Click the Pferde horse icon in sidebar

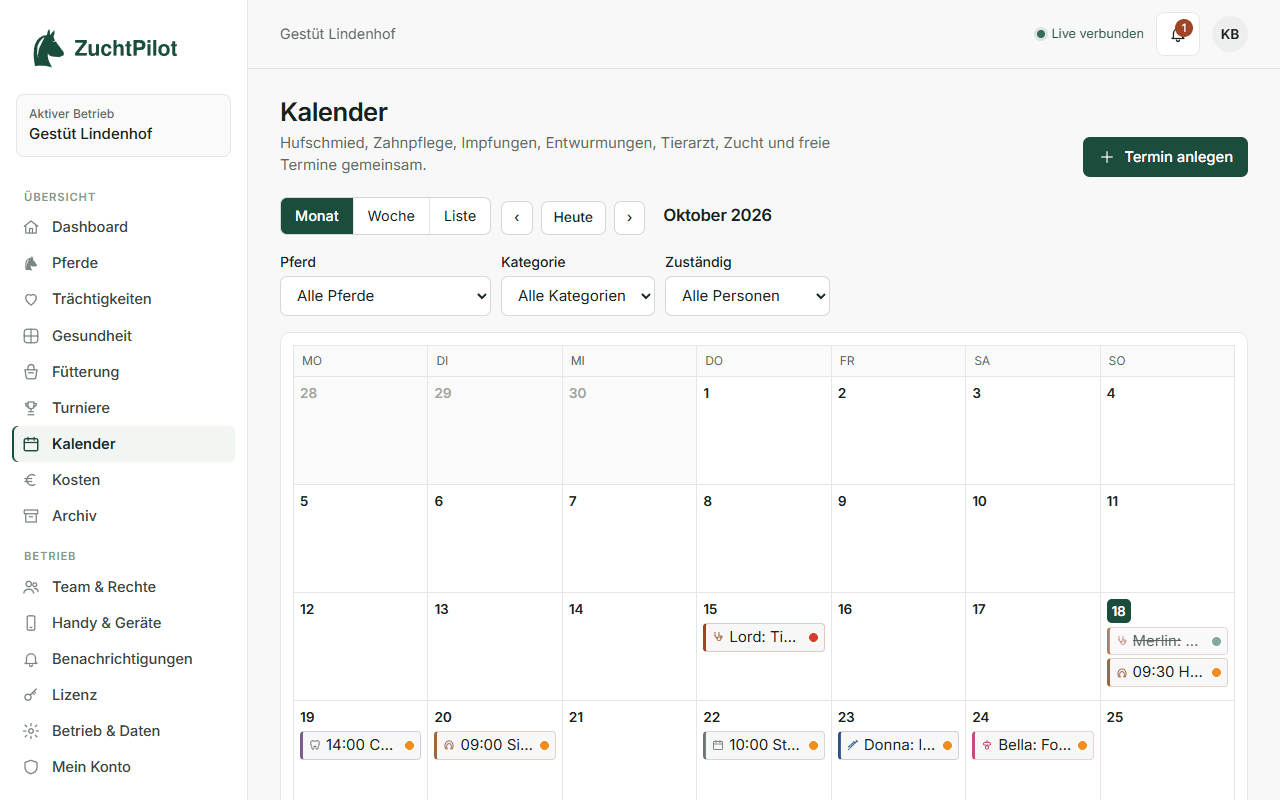point(31,263)
